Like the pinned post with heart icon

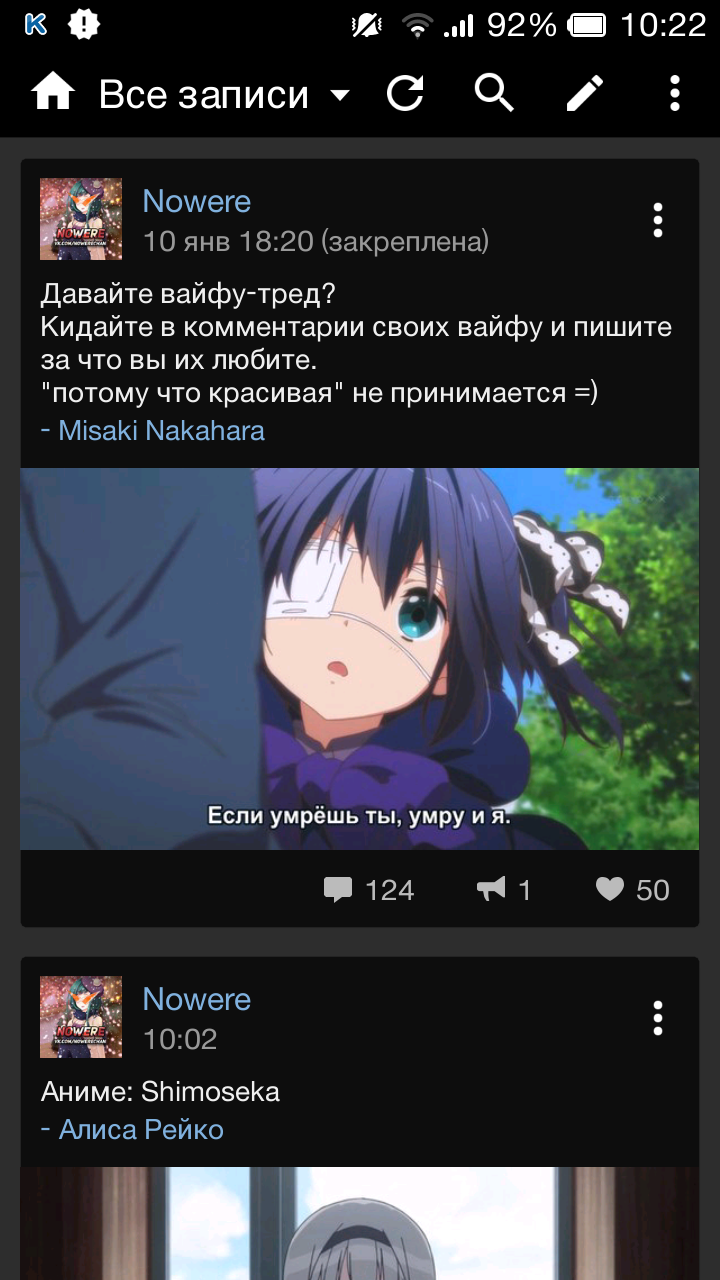632,890
